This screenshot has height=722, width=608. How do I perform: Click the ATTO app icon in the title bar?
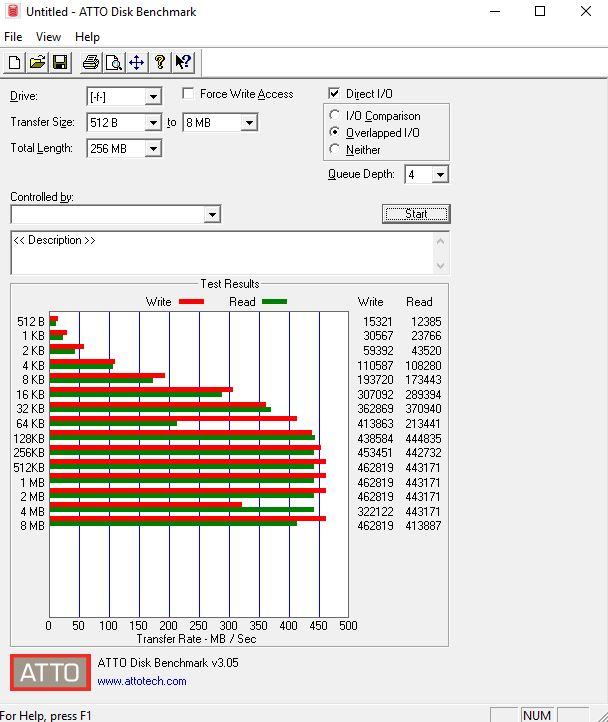pyautogui.click(x=13, y=11)
